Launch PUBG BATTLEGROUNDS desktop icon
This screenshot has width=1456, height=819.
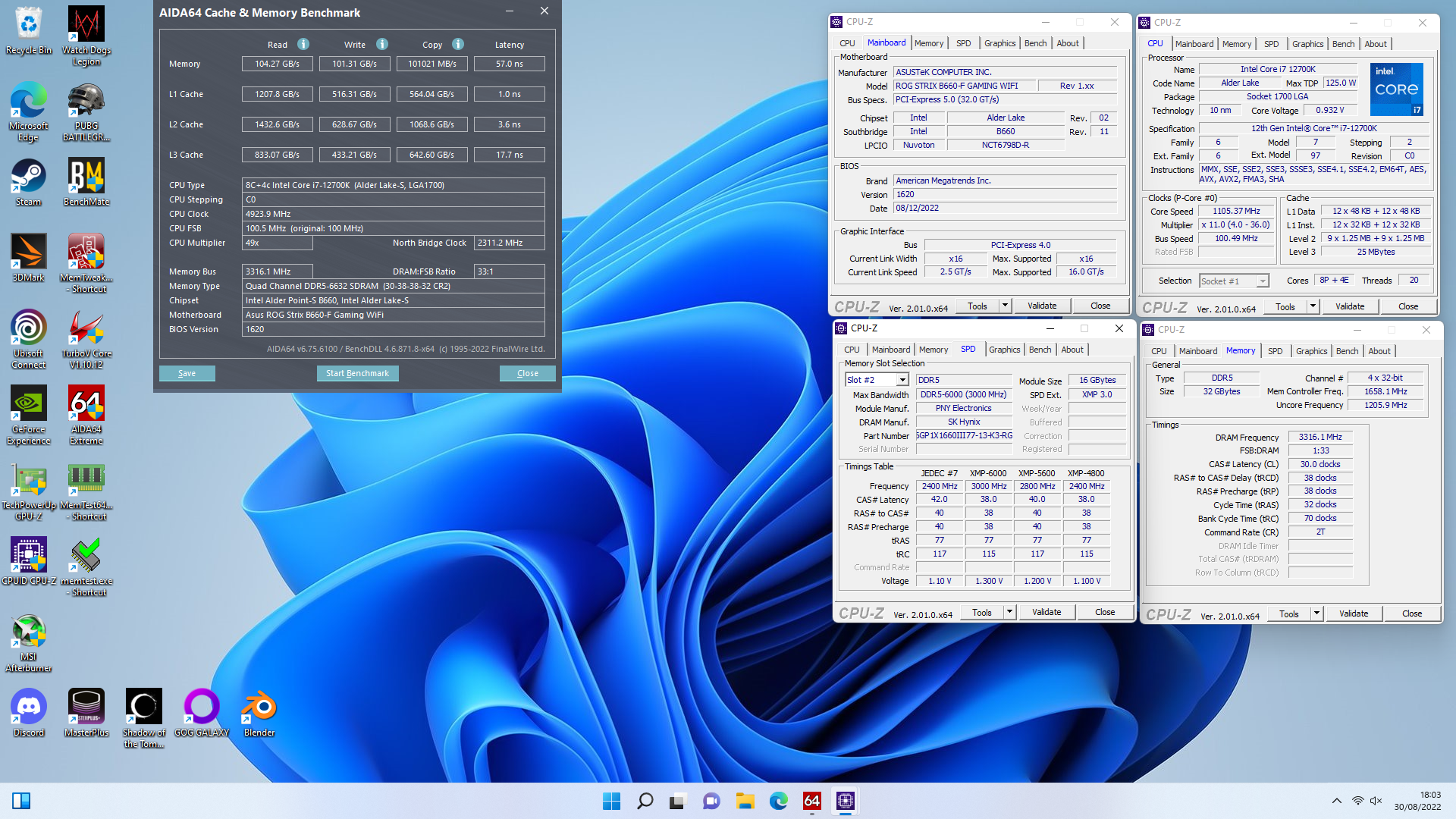tap(86, 111)
